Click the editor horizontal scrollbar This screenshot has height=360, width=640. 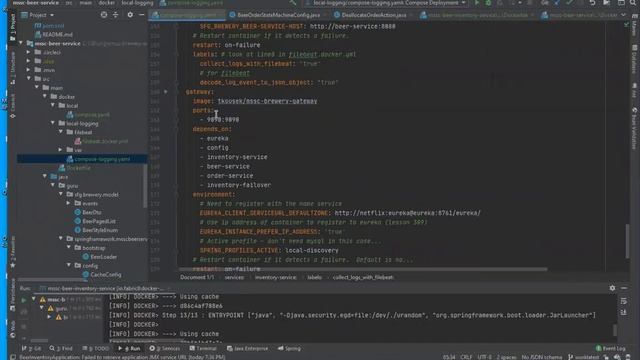pos(363,269)
